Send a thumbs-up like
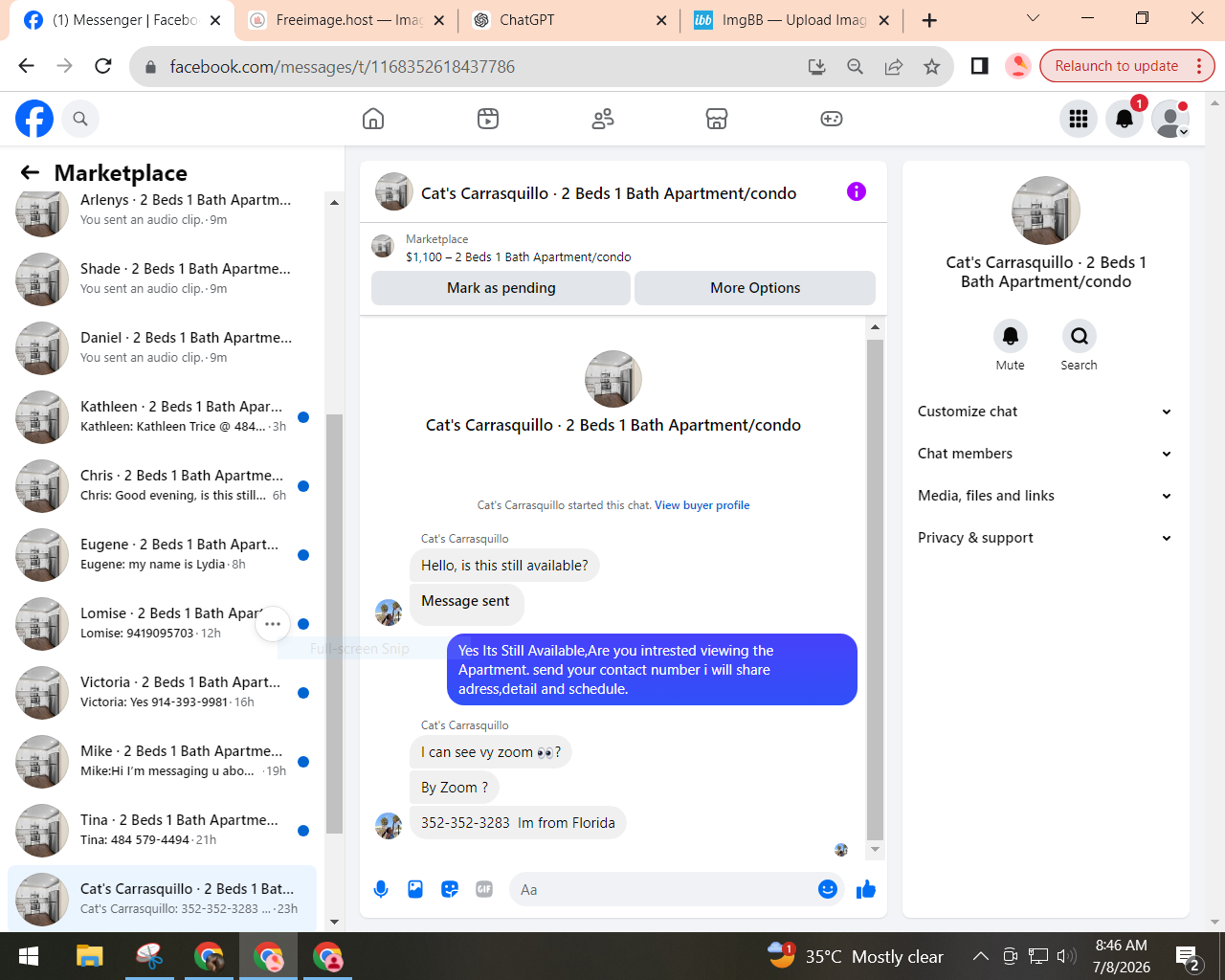This screenshot has width=1225, height=980. [866, 889]
